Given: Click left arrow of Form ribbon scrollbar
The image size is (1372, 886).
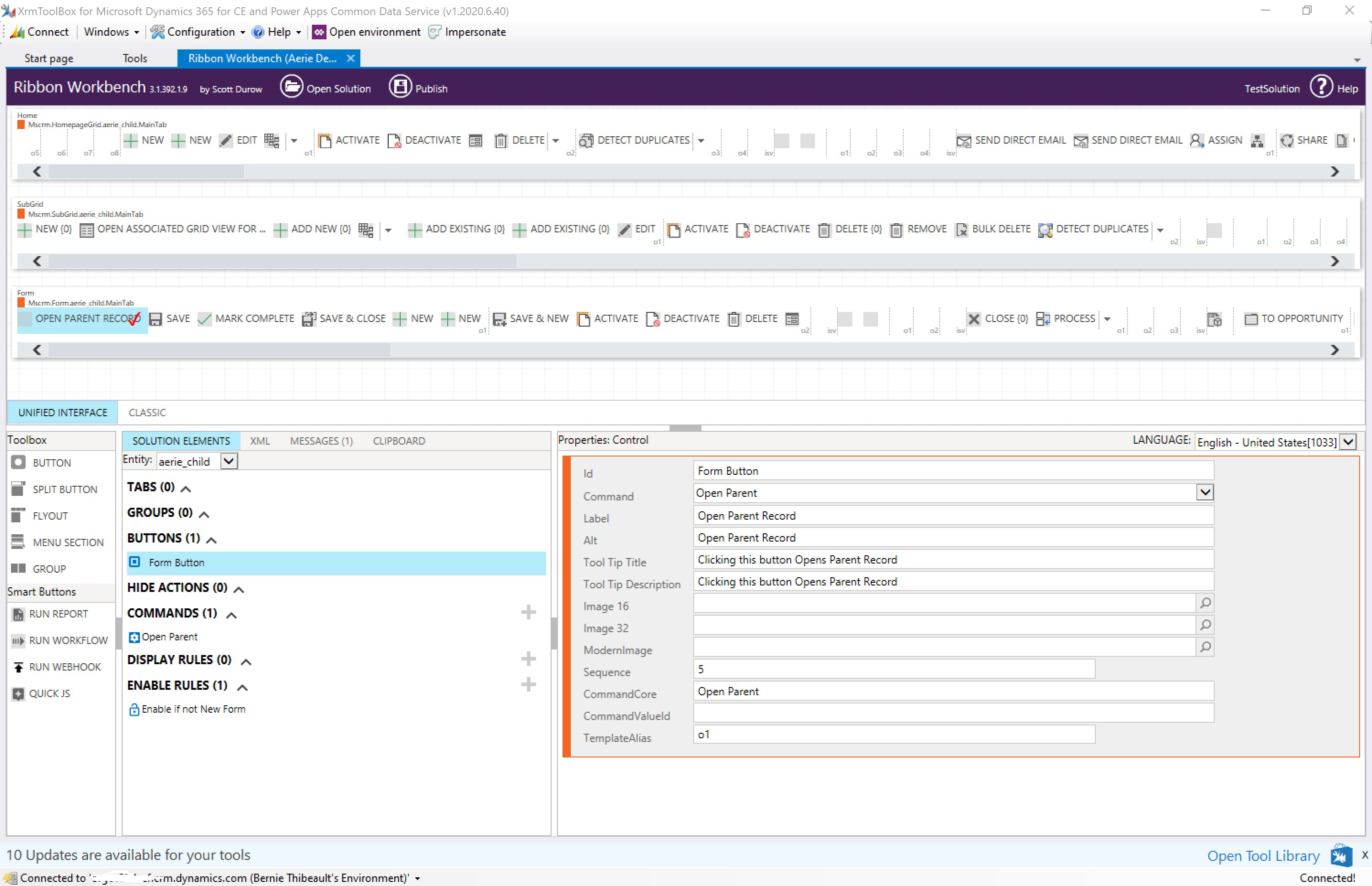Looking at the screenshot, I should pos(37,350).
